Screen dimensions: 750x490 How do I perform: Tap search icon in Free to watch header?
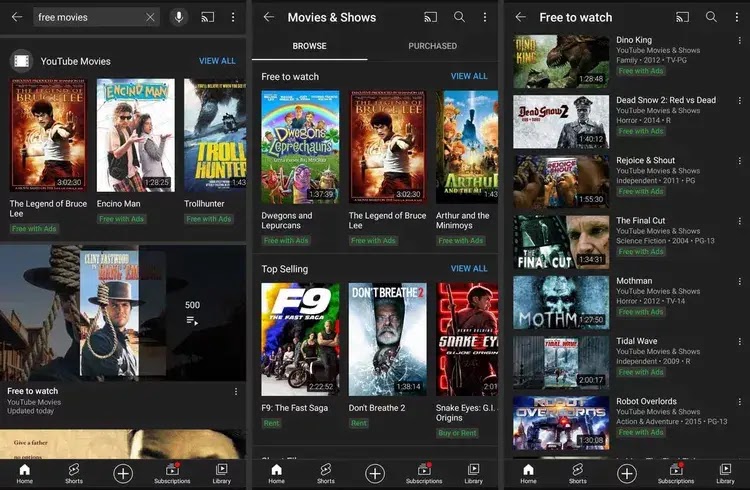(x=711, y=17)
